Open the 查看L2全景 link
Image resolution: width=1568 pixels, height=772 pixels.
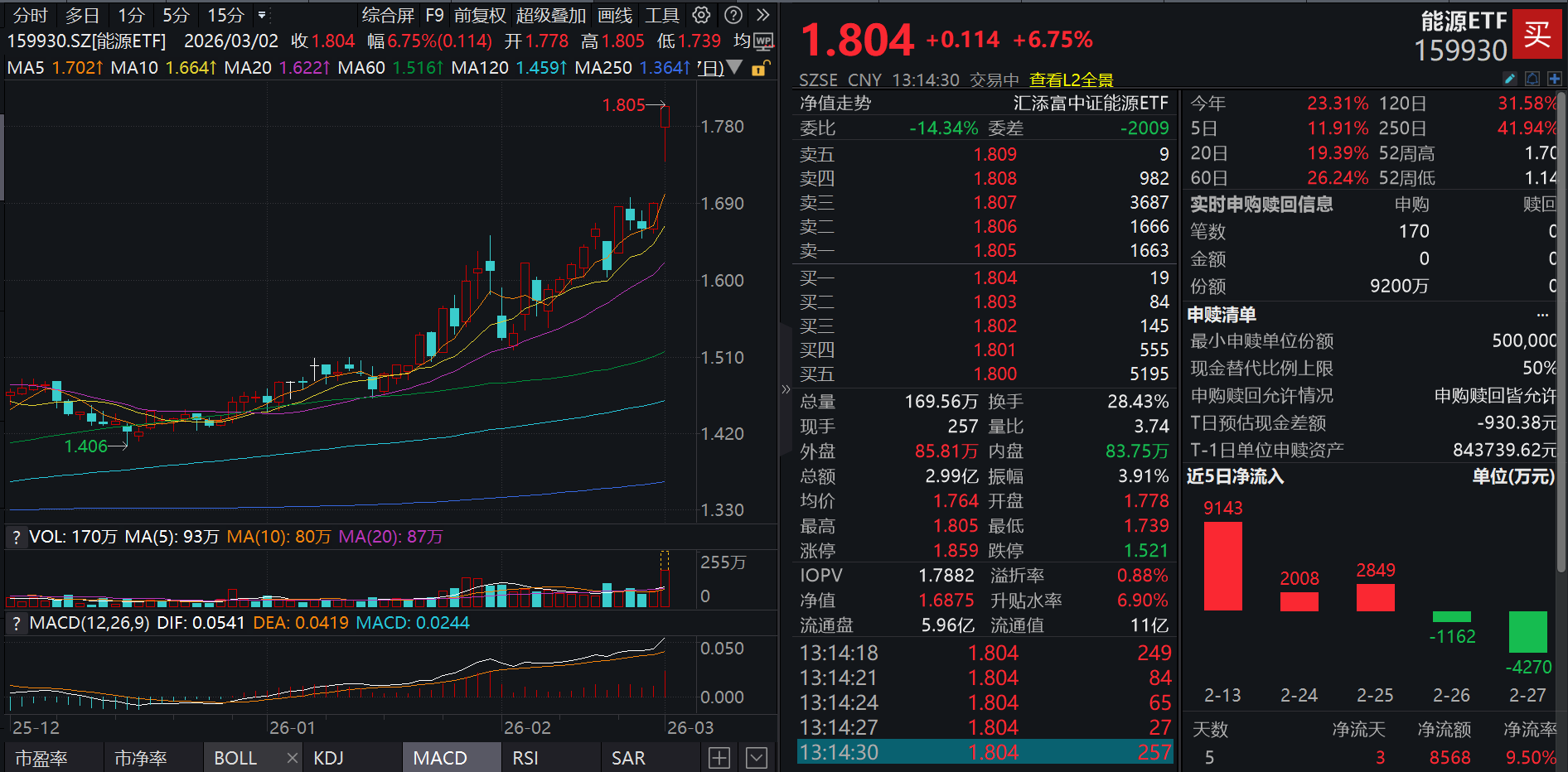[1071, 80]
